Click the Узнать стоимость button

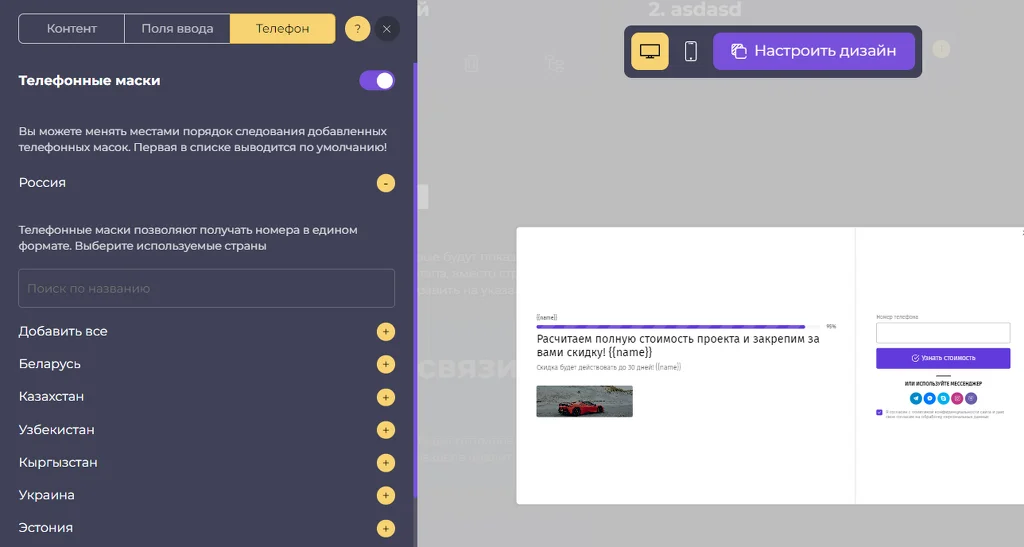click(942, 358)
